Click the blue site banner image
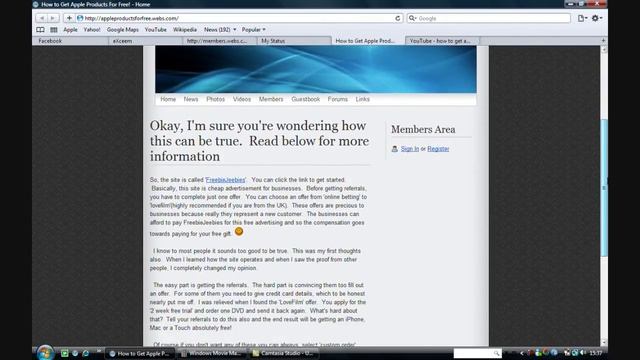The width and height of the screenshot is (640, 360). (x=316, y=69)
